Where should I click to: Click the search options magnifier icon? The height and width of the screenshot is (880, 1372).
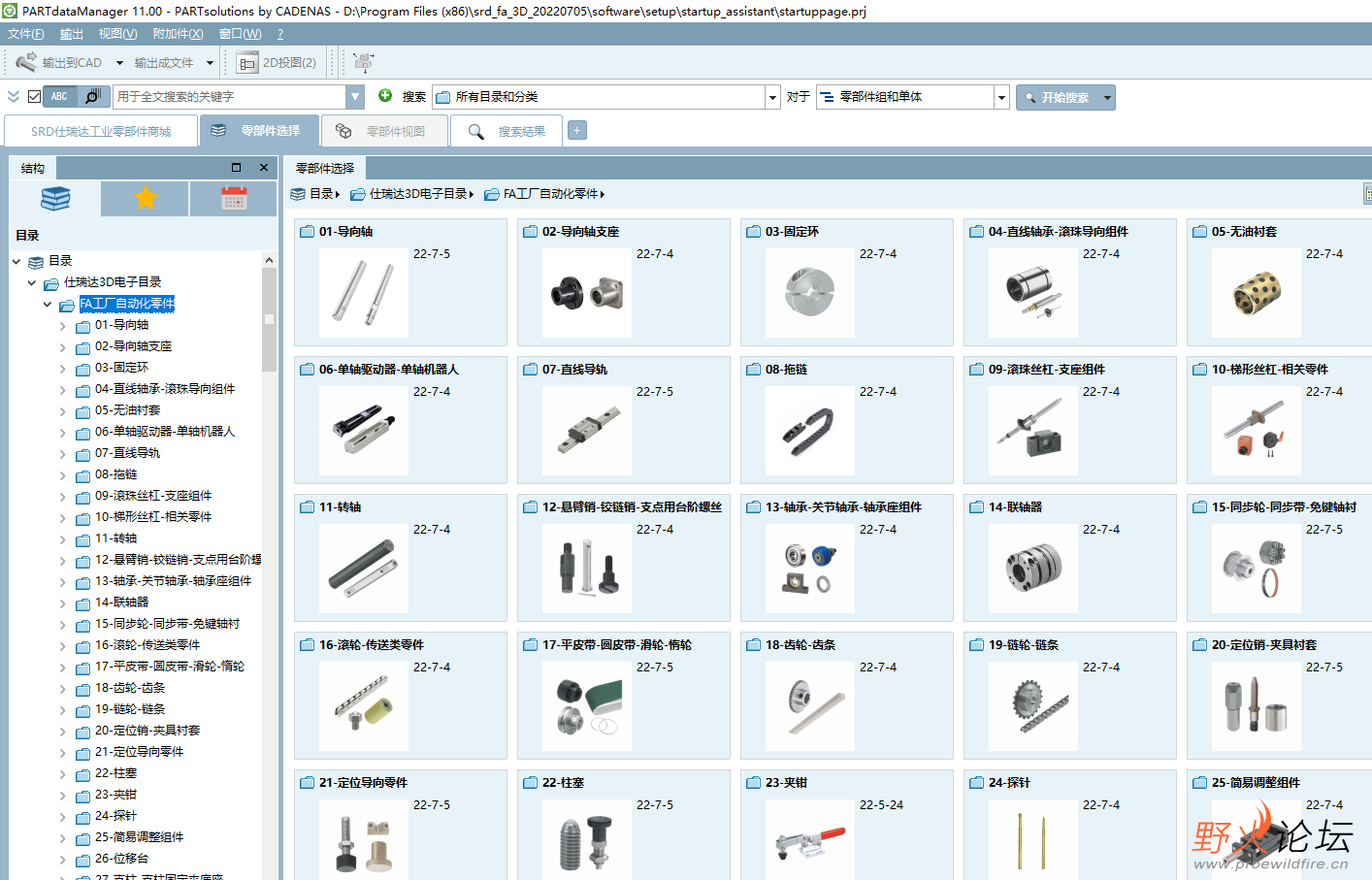[92, 96]
